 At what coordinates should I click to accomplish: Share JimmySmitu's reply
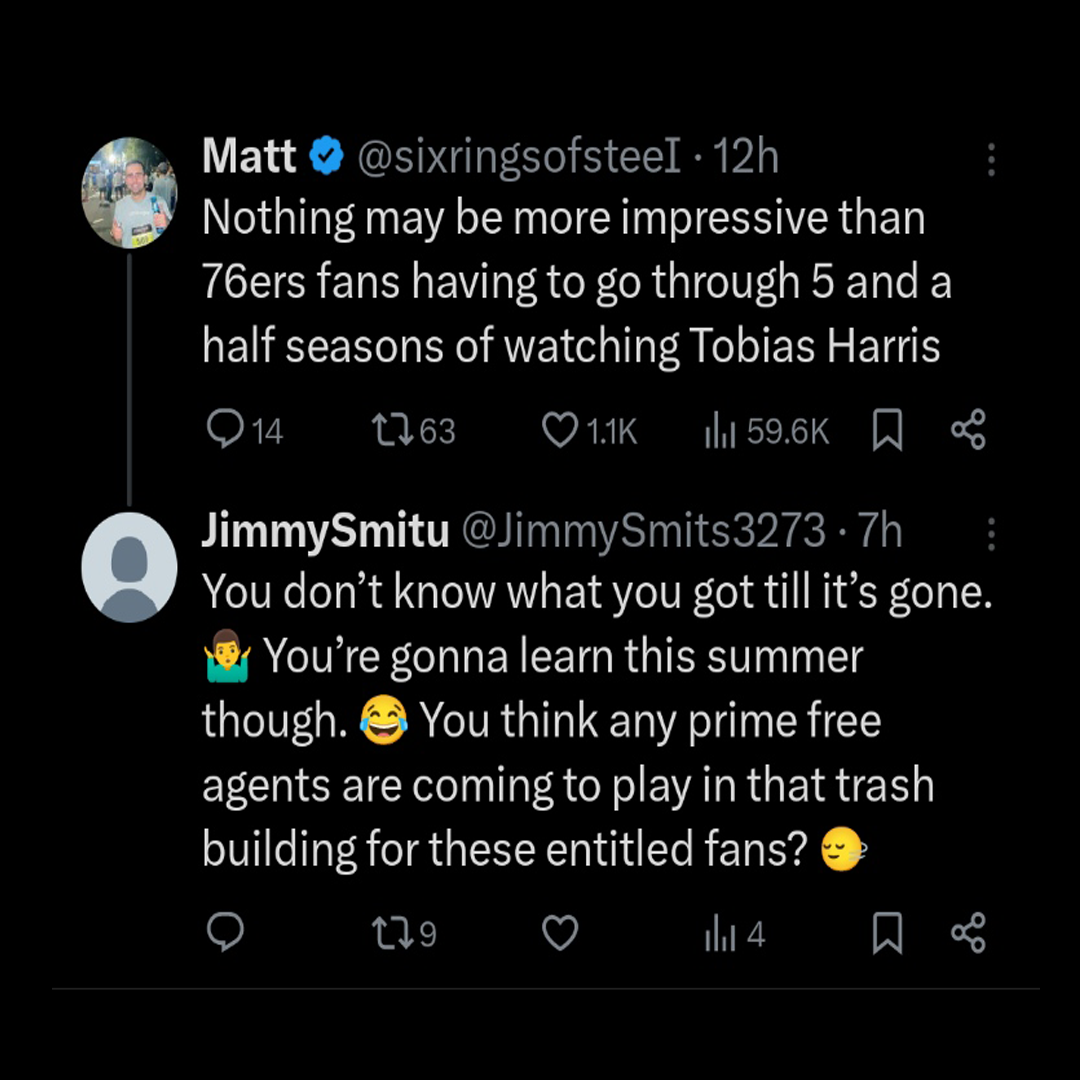[968, 934]
